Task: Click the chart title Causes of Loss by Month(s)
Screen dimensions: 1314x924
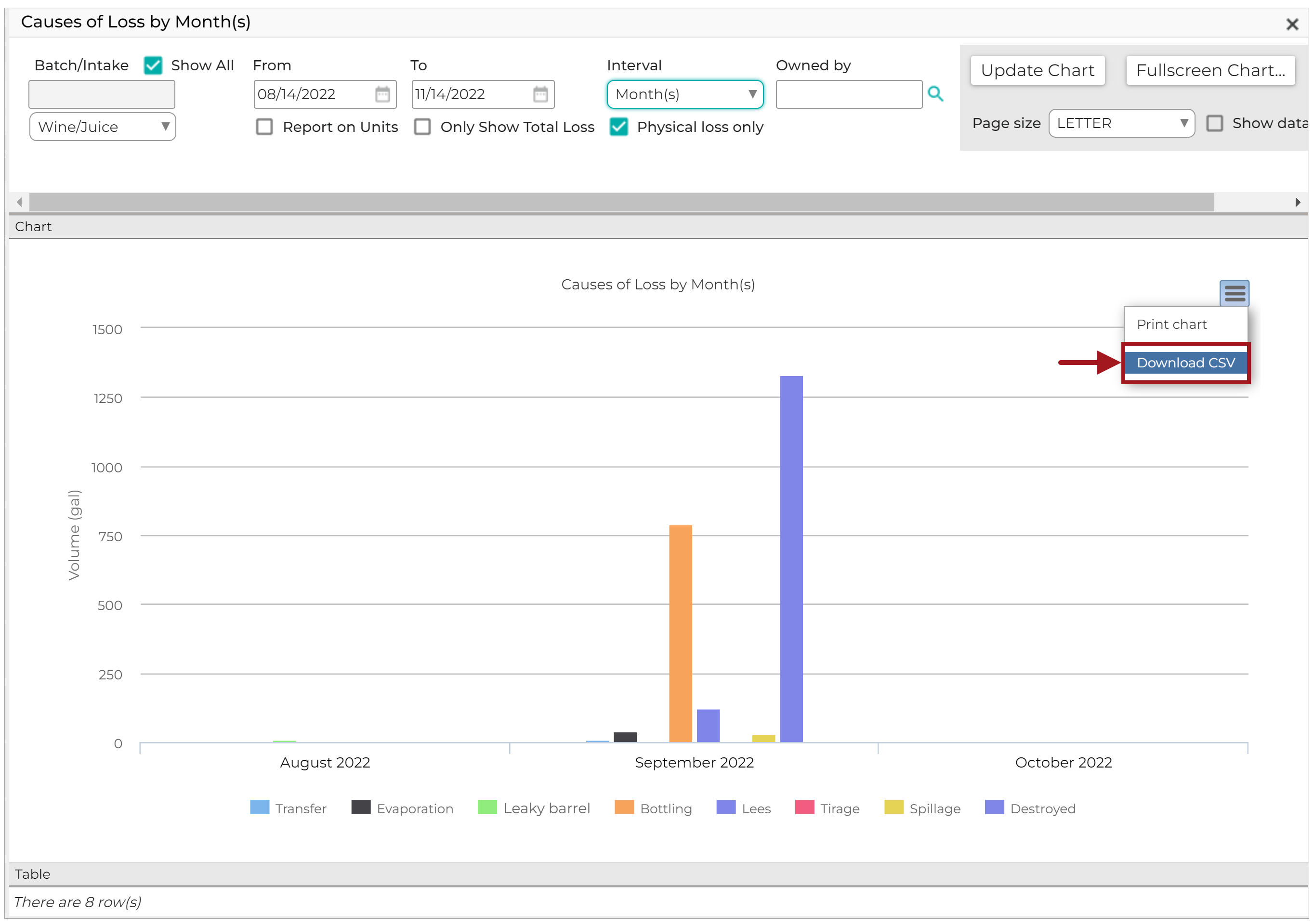Action: (x=658, y=285)
